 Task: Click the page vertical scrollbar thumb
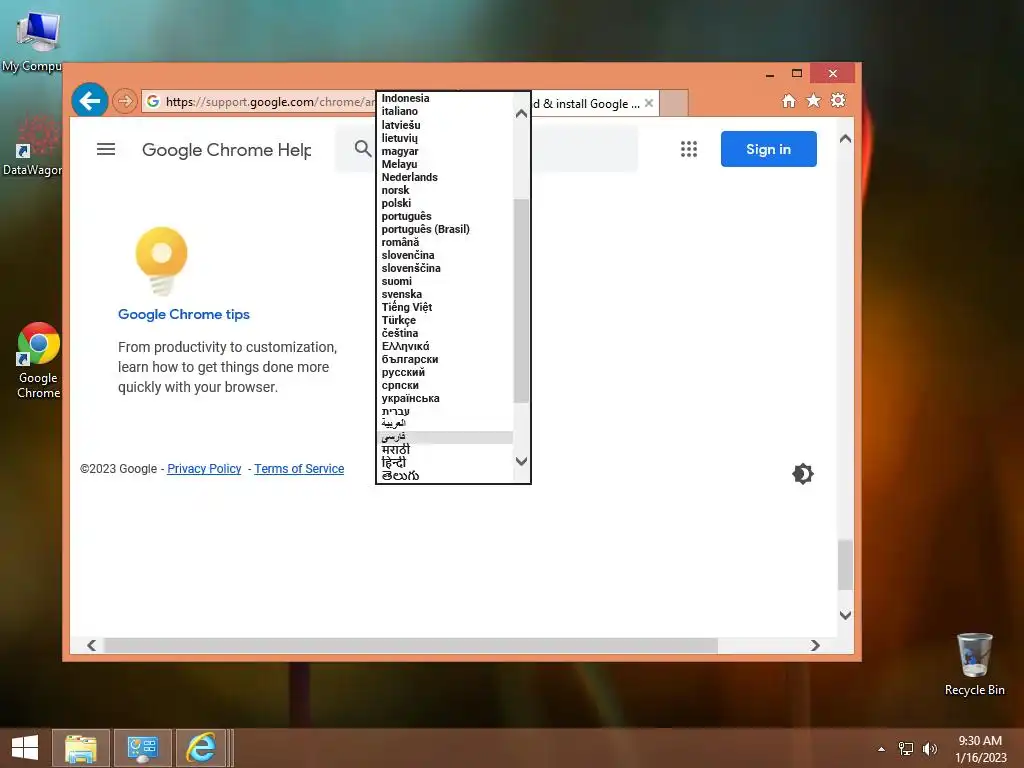click(845, 565)
